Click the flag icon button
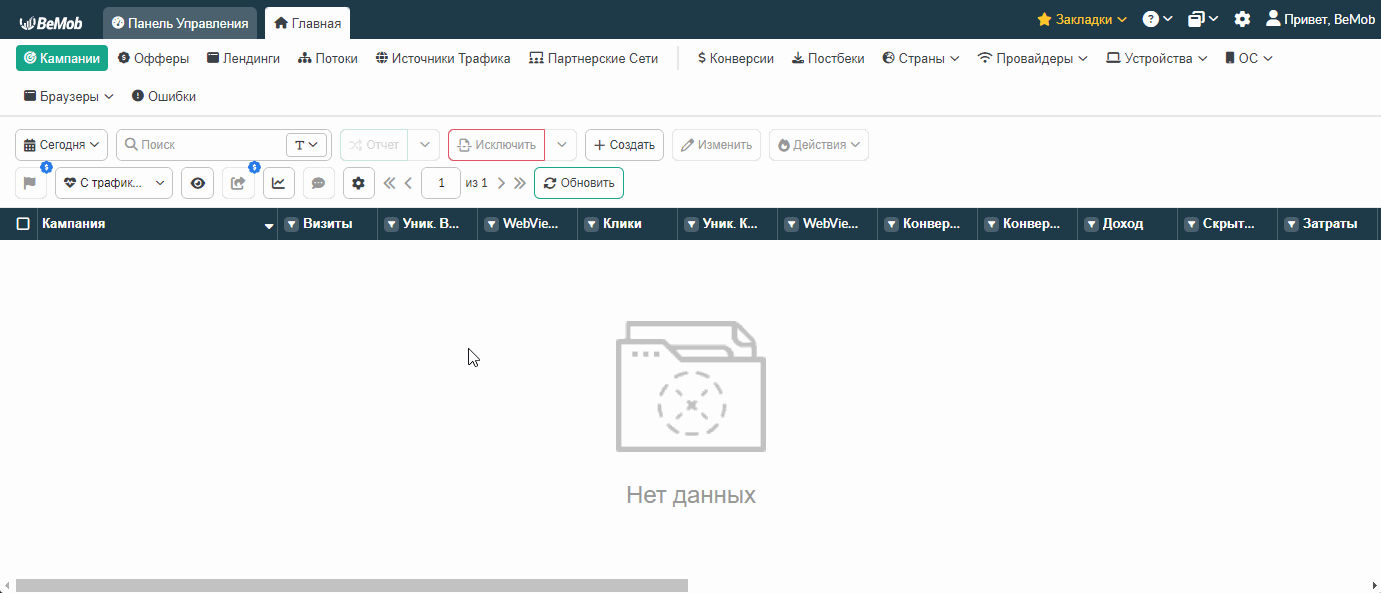 tap(30, 183)
